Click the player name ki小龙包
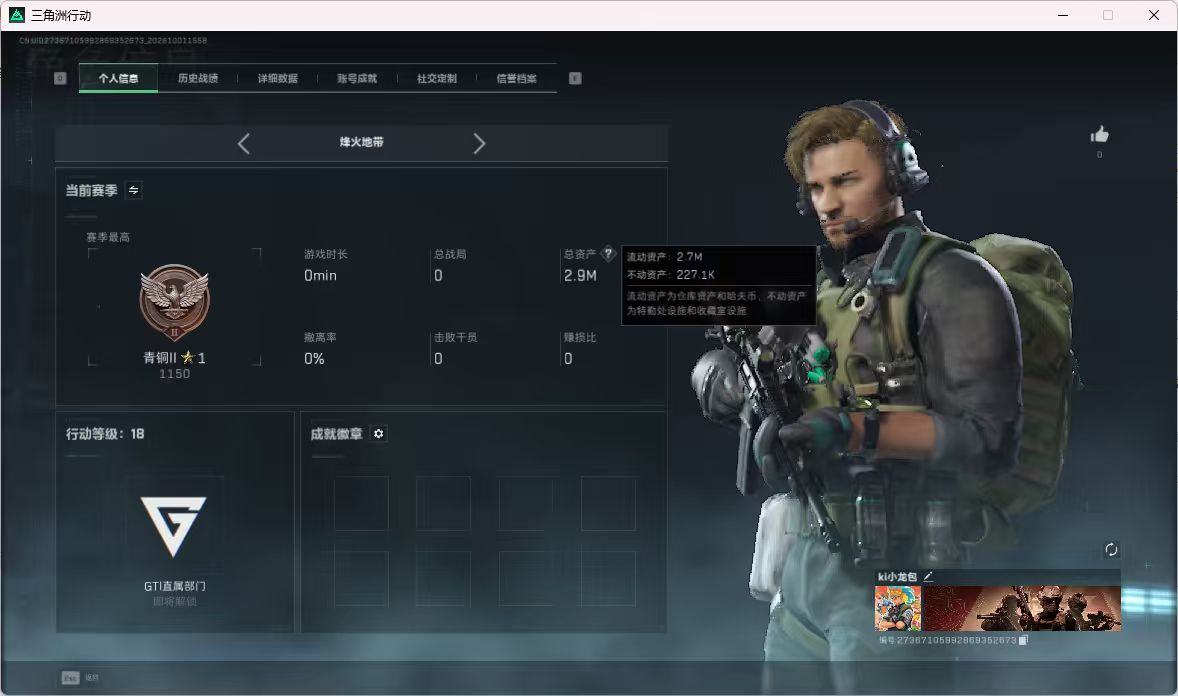1178x696 pixels. pos(897,576)
